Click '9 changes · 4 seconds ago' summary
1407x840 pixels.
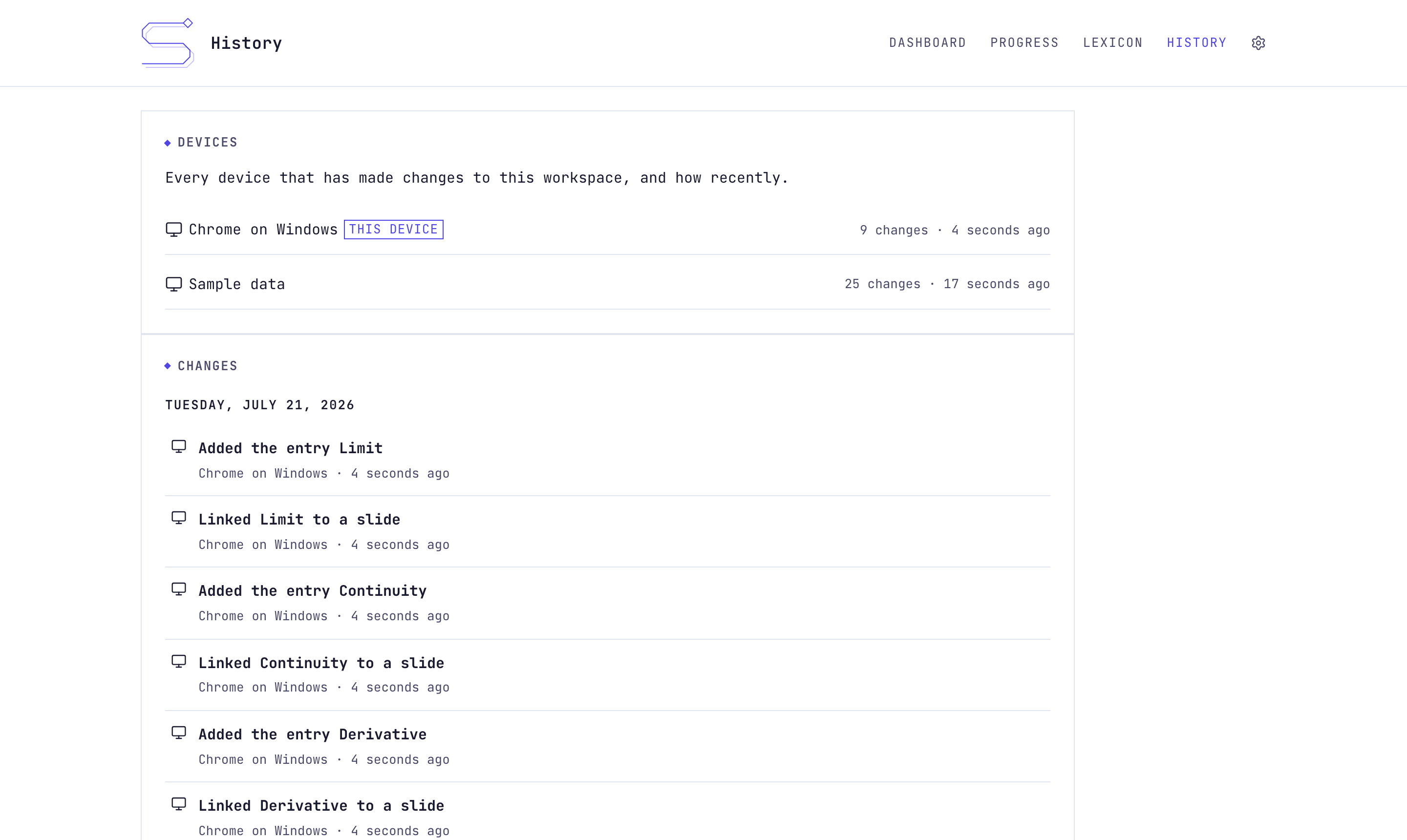tap(955, 231)
